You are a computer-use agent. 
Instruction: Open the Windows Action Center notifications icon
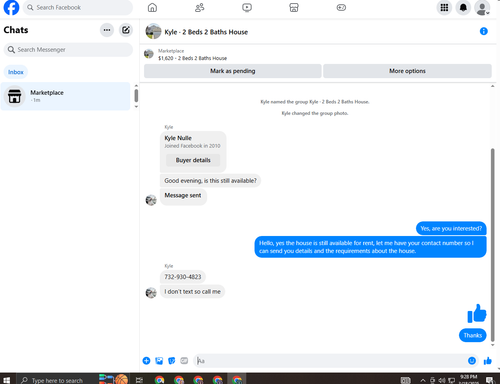490,380
